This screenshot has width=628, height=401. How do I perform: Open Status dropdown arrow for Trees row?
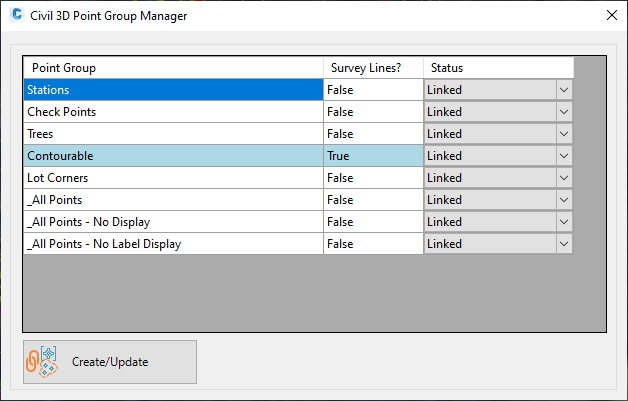(x=564, y=134)
